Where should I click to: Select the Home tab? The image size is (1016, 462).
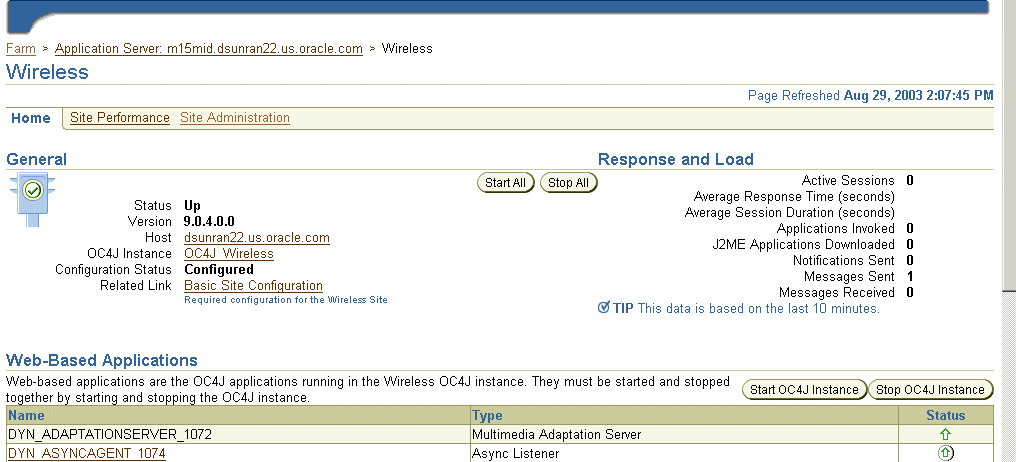point(30,118)
